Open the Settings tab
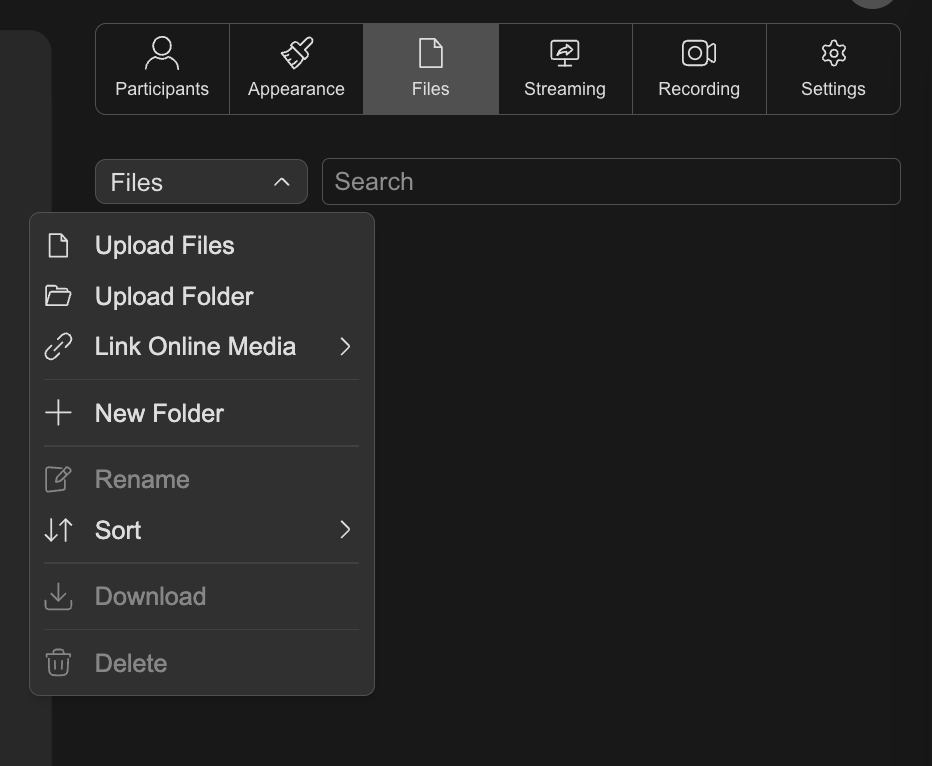This screenshot has height=766, width=932. (833, 69)
